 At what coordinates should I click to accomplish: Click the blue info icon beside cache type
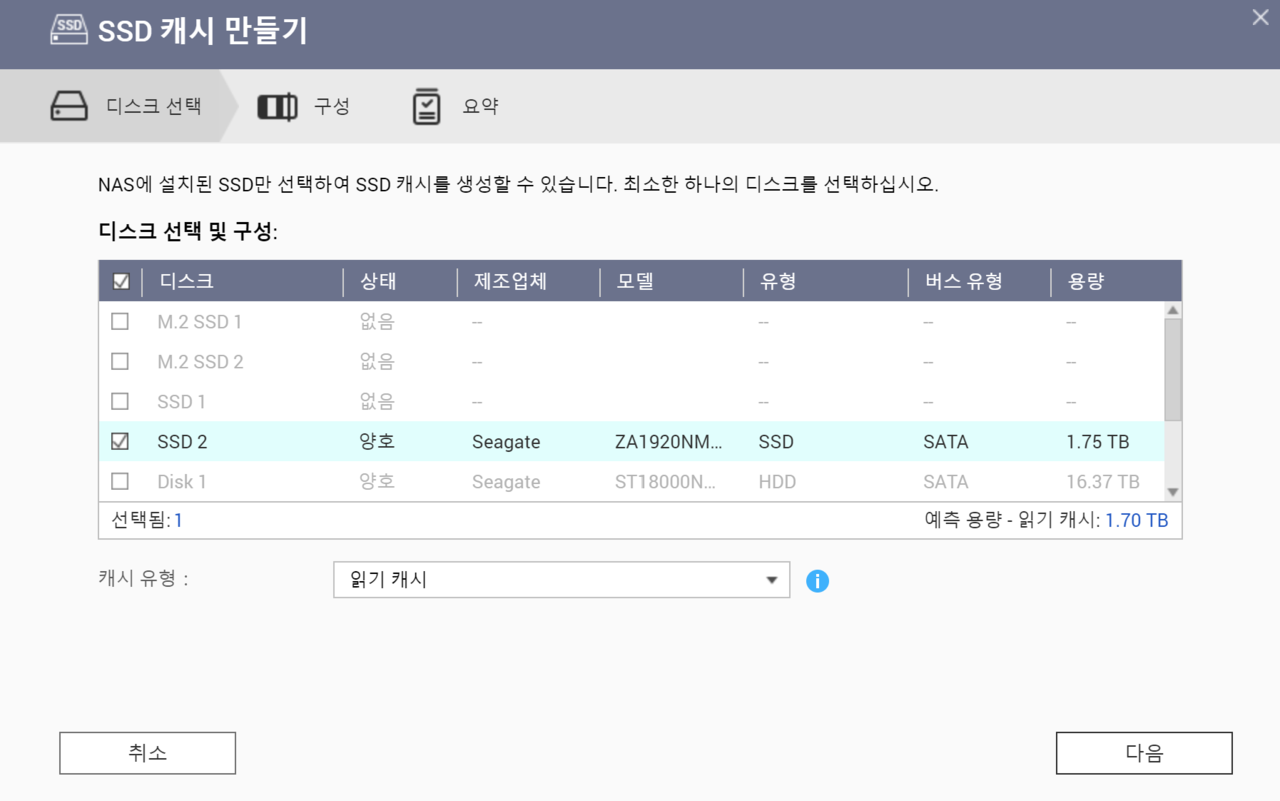click(817, 581)
